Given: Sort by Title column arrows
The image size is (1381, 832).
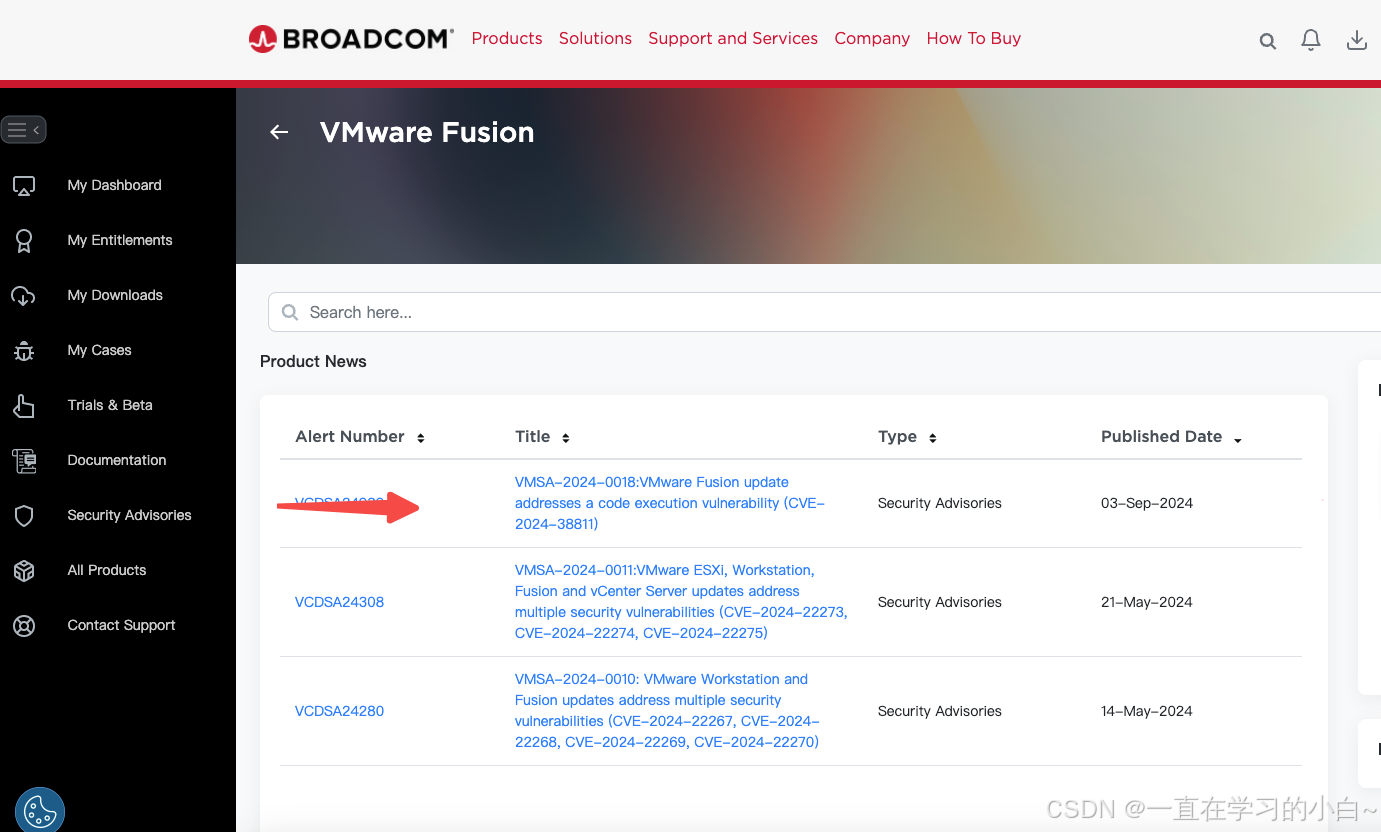Looking at the screenshot, I should tap(566, 438).
